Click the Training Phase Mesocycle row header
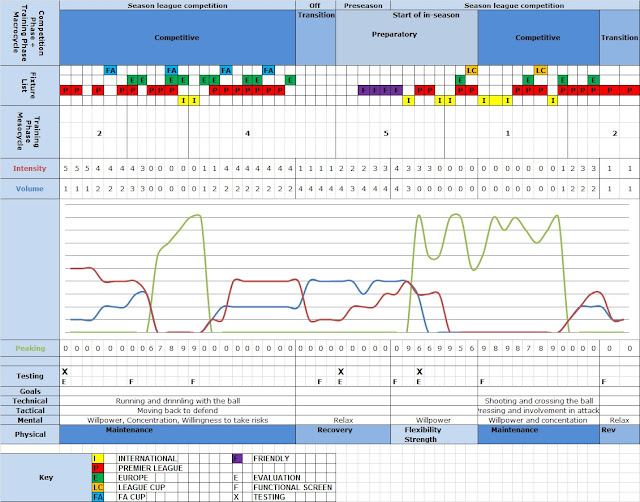The height and width of the screenshot is (502, 640). [x=29, y=132]
